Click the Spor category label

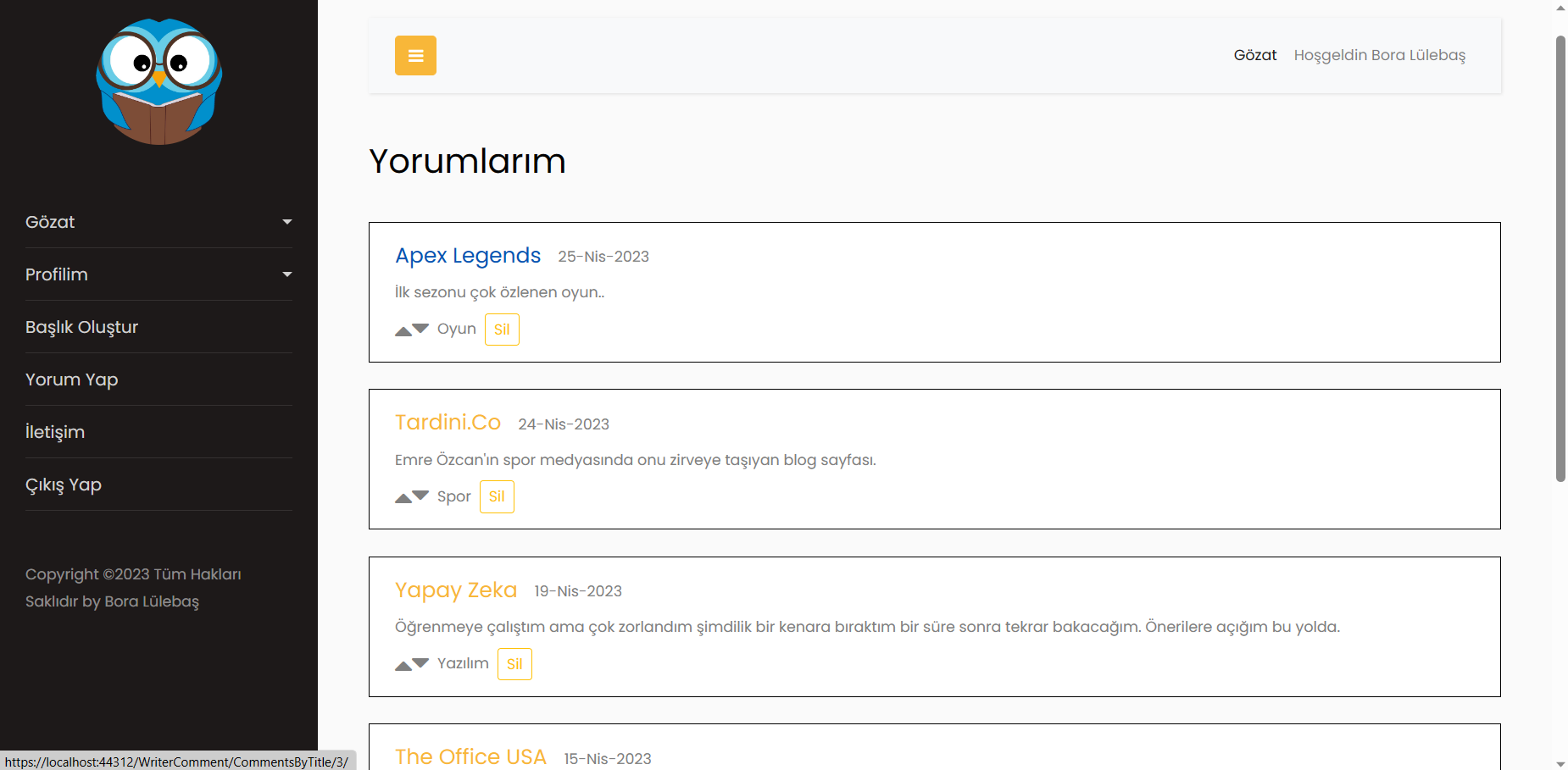[x=454, y=496]
